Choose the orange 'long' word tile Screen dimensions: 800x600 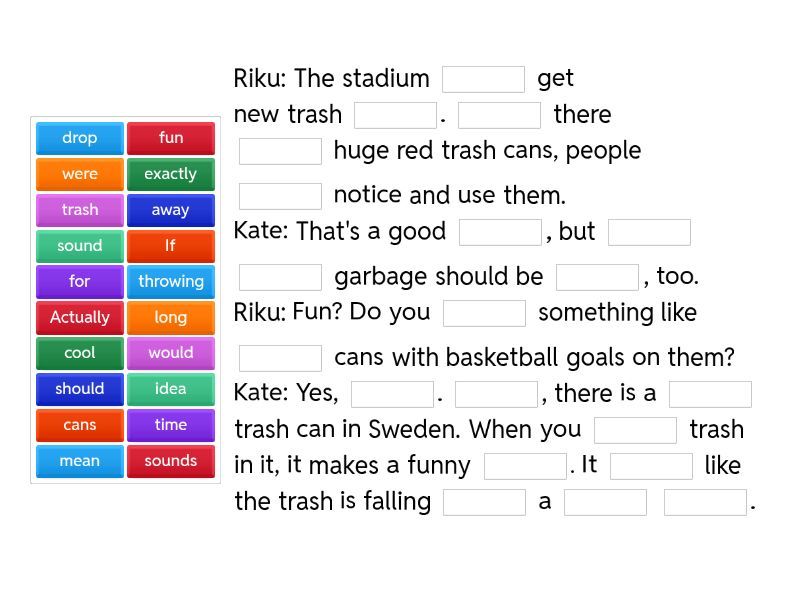coord(171,317)
